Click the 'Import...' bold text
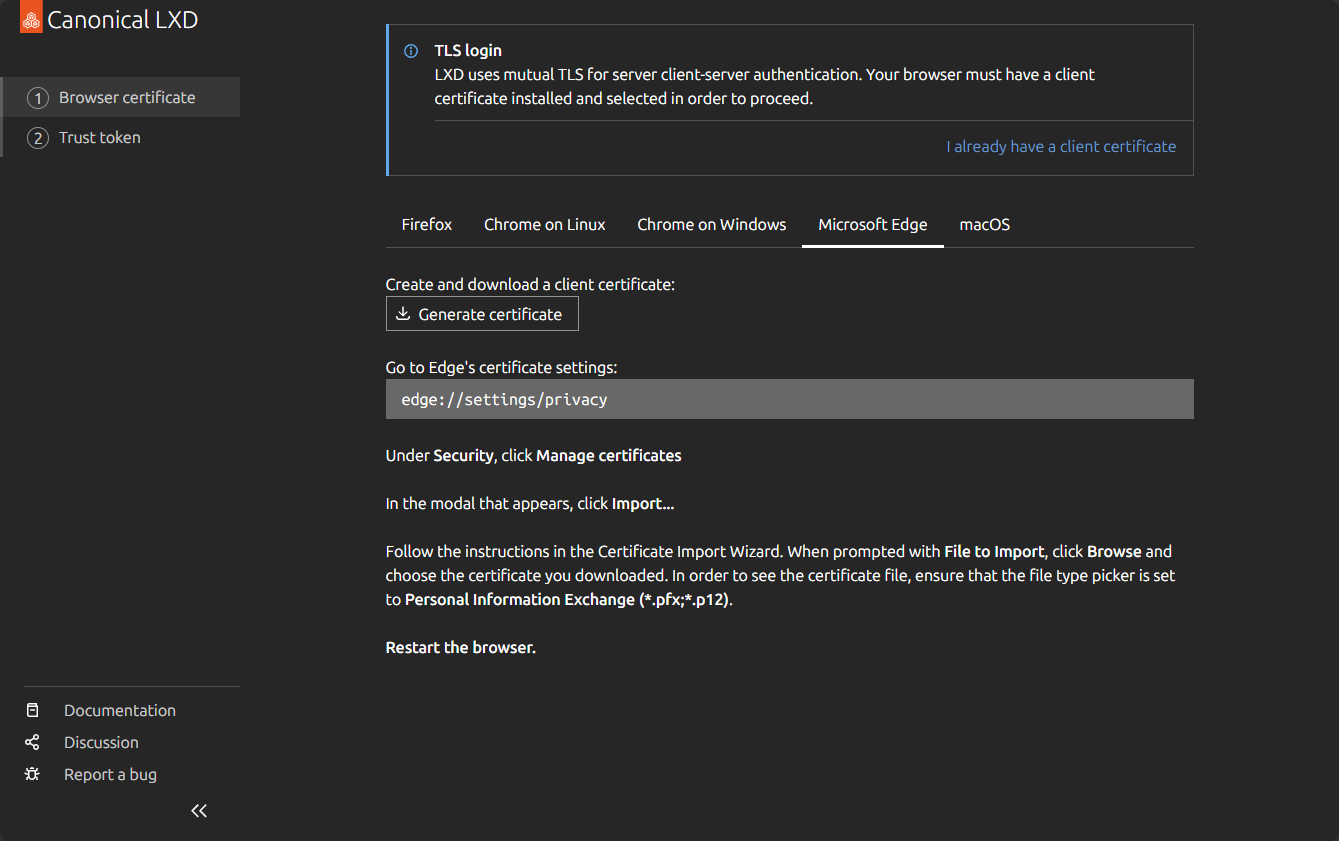 643,503
